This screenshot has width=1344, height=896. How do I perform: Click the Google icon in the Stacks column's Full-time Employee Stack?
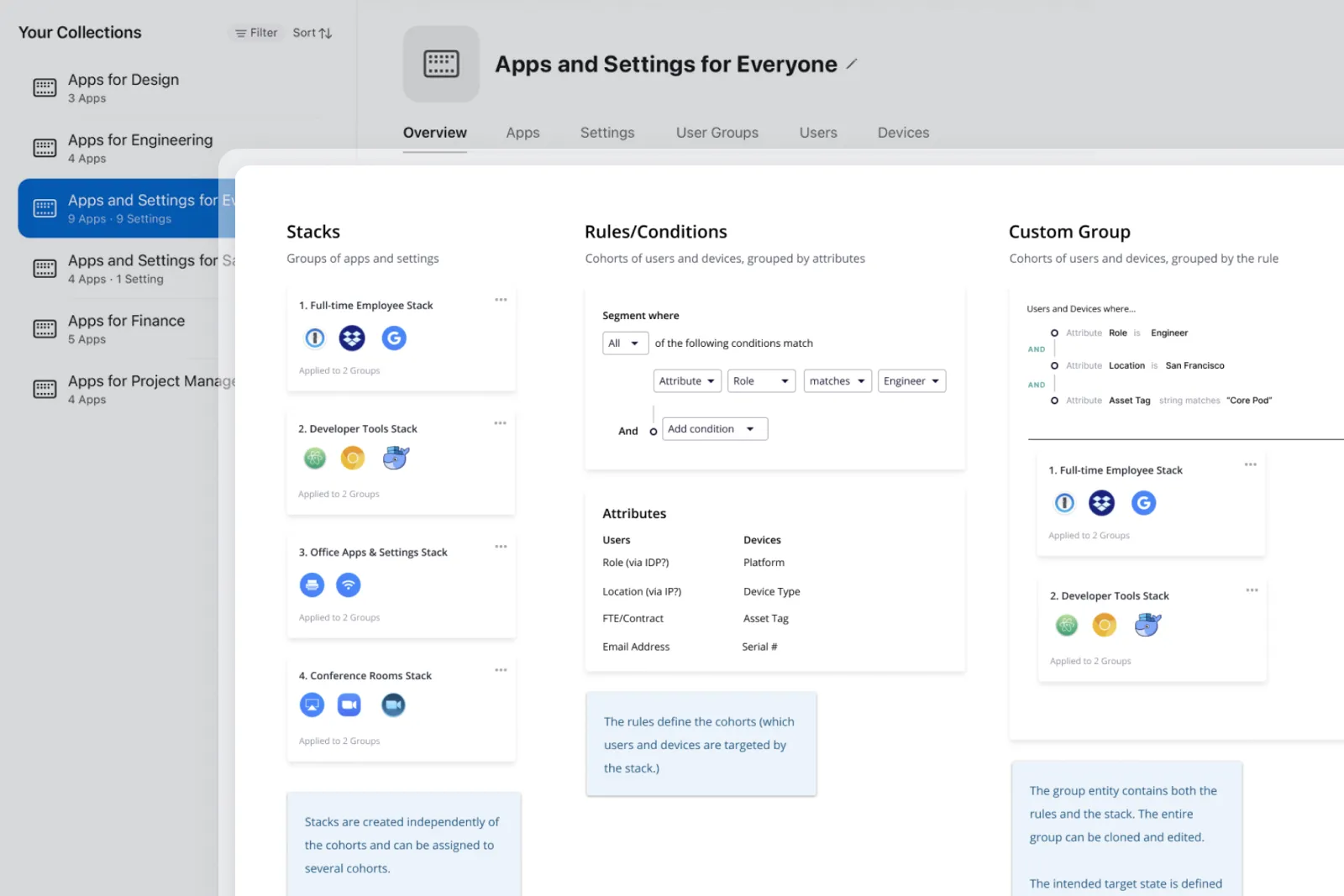394,338
